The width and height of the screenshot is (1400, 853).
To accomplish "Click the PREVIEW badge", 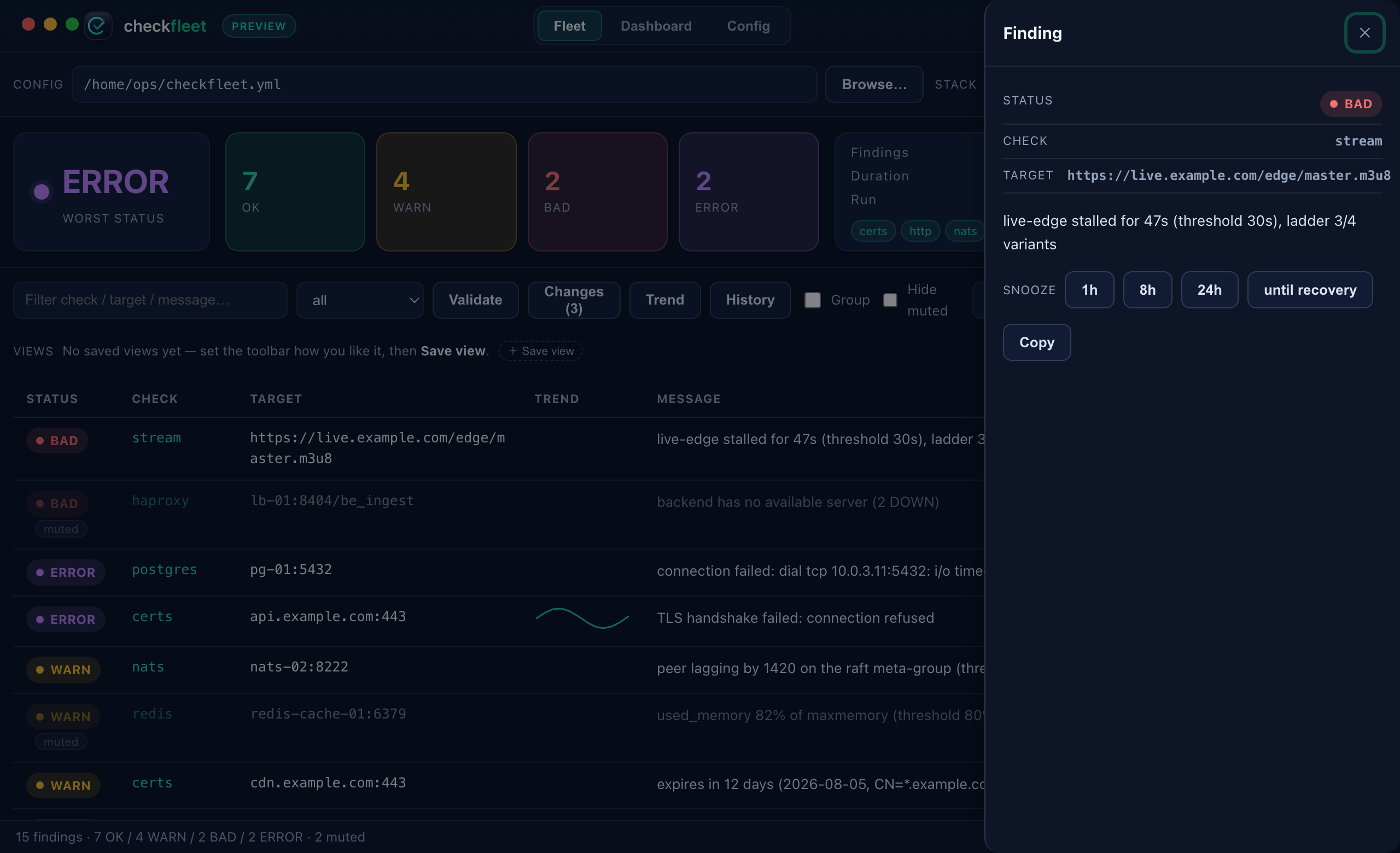I will [259, 26].
